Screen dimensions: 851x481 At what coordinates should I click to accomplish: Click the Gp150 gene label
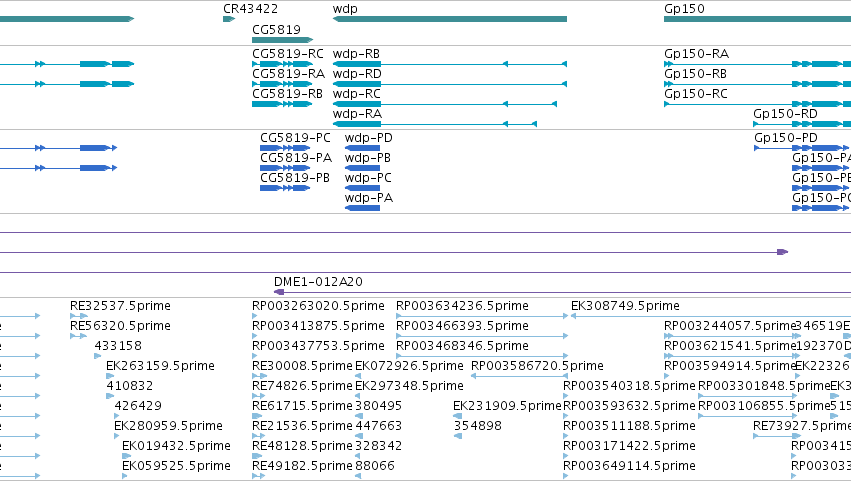pos(684,9)
